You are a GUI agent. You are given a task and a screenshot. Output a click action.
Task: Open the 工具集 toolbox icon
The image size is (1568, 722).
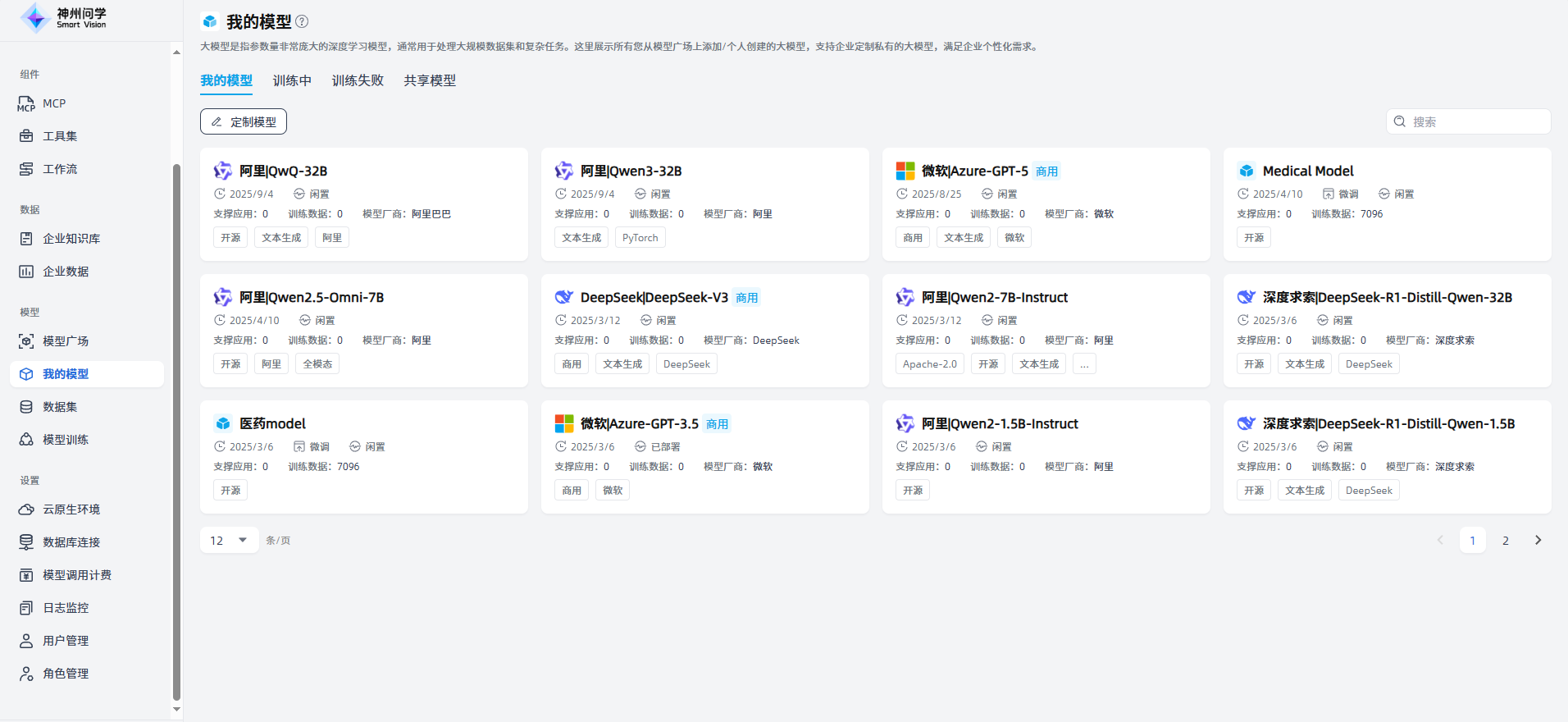click(x=26, y=136)
